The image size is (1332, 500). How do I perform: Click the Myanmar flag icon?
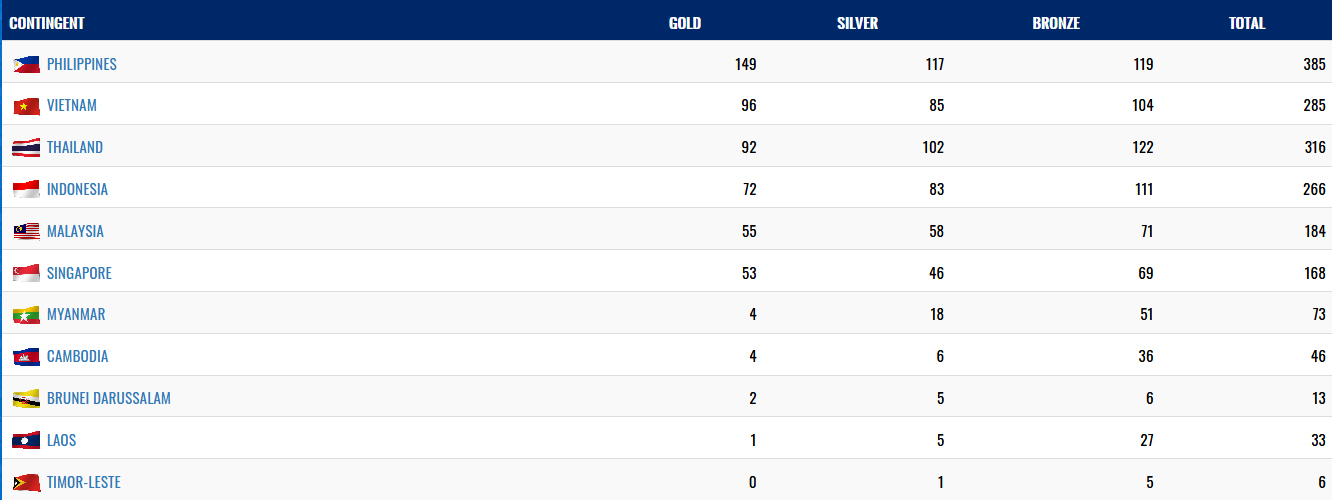pyautogui.click(x=27, y=315)
